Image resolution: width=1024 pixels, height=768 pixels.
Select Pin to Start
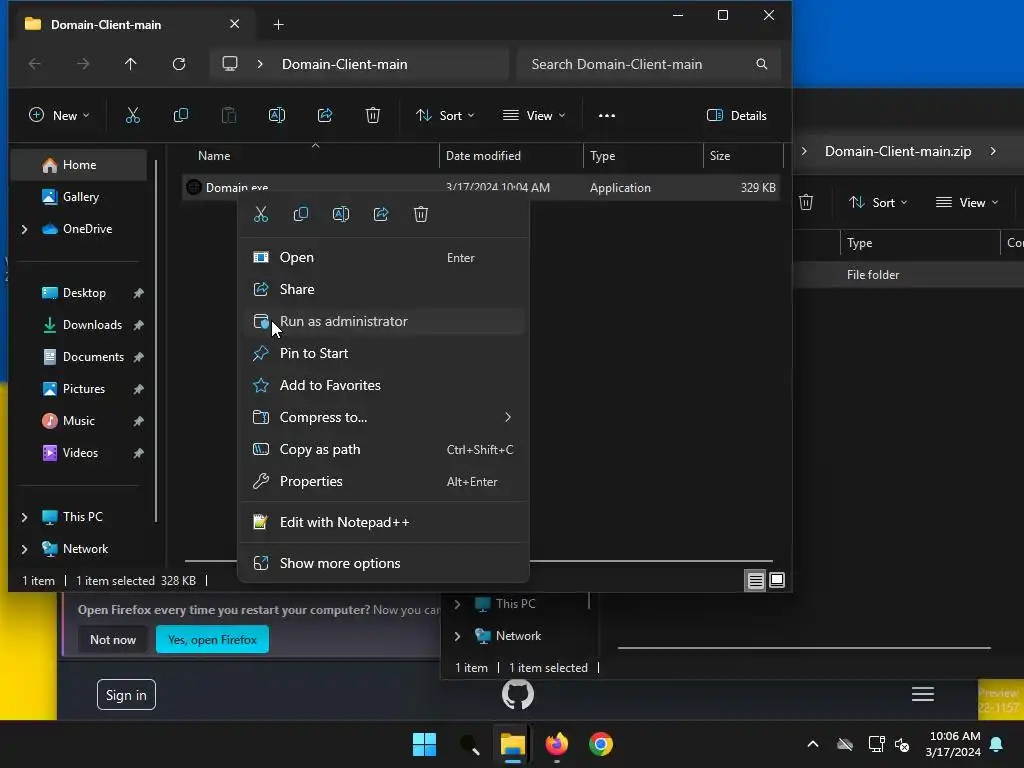(x=383, y=353)
